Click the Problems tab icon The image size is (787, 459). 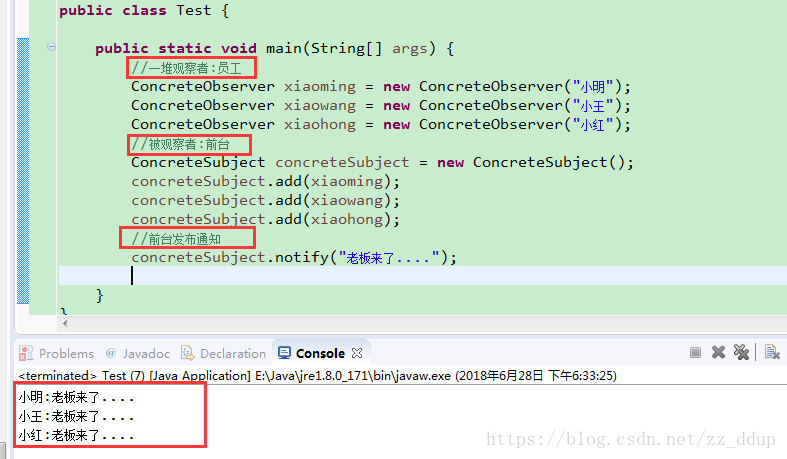click(26, 353)
